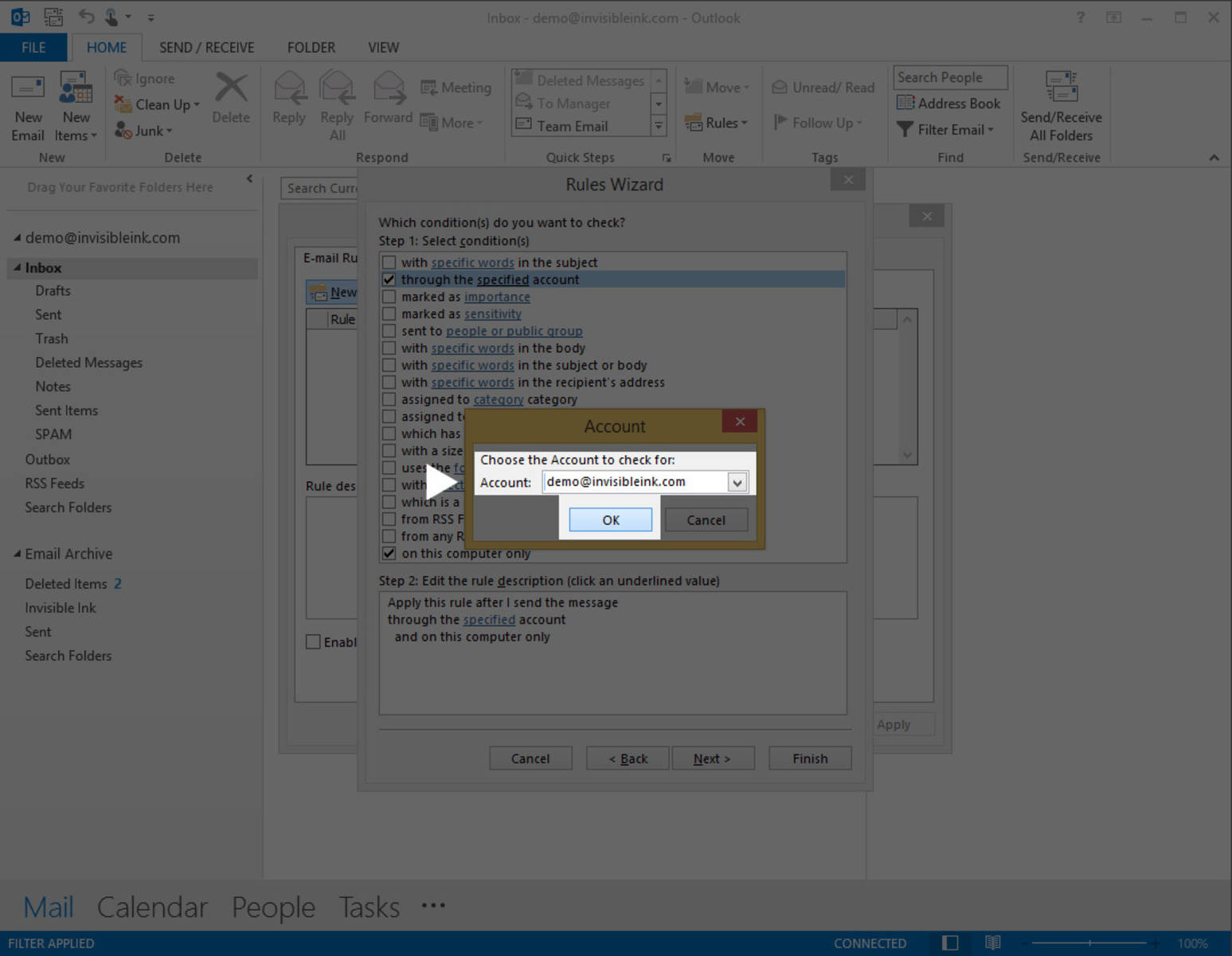
Task: Click the Clean Up icon
Action: 123,104
